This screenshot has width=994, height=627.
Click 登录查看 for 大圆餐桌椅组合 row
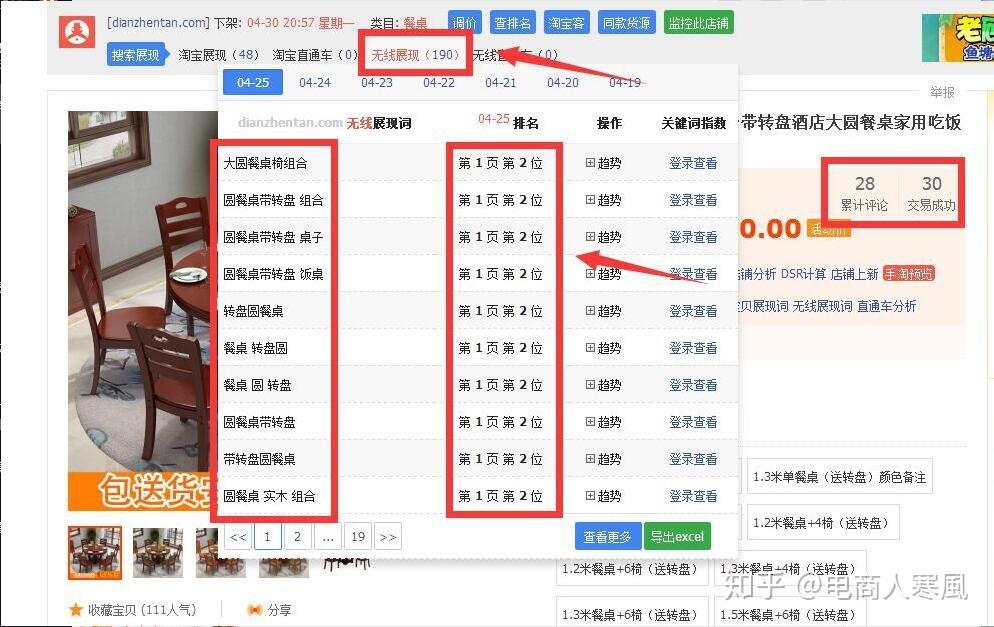693,163
